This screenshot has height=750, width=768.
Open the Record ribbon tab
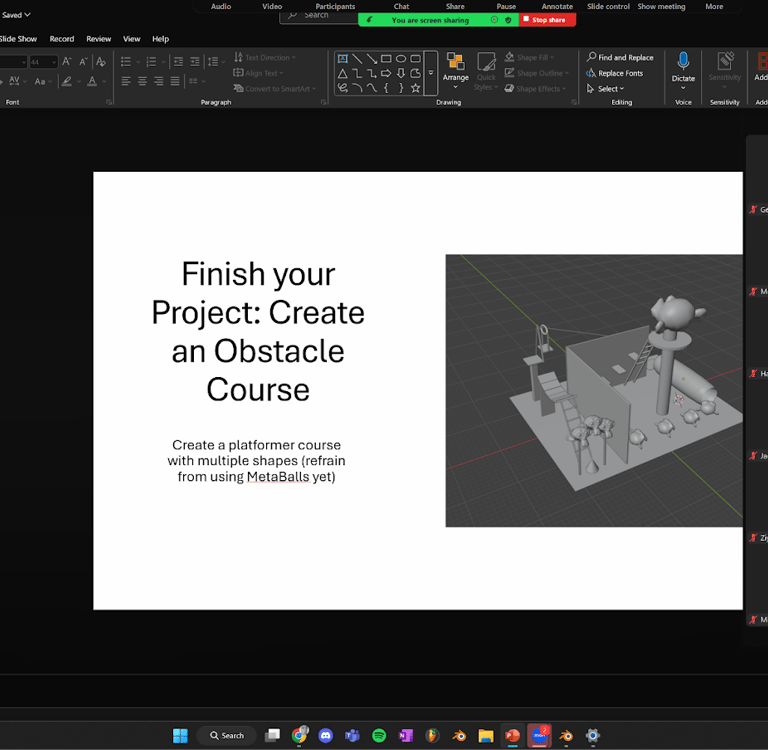[x=62, y=39]
